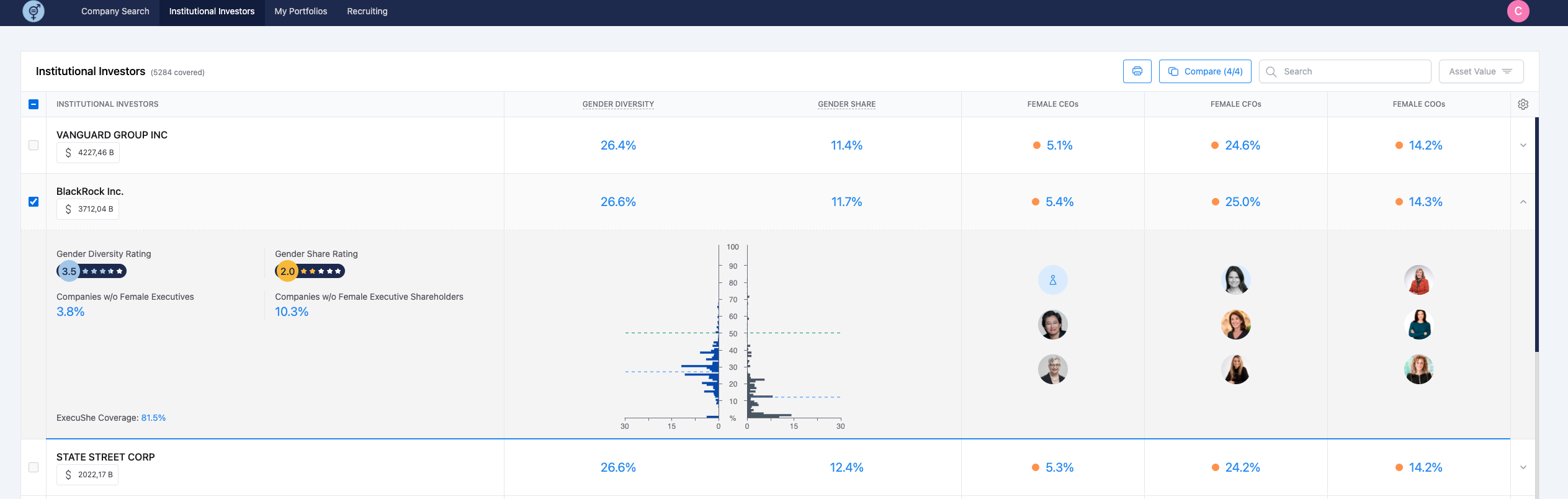Click the gender distribution histogram chart
Viewport: 1568px width, 499px height.
(x=732, y=335)
